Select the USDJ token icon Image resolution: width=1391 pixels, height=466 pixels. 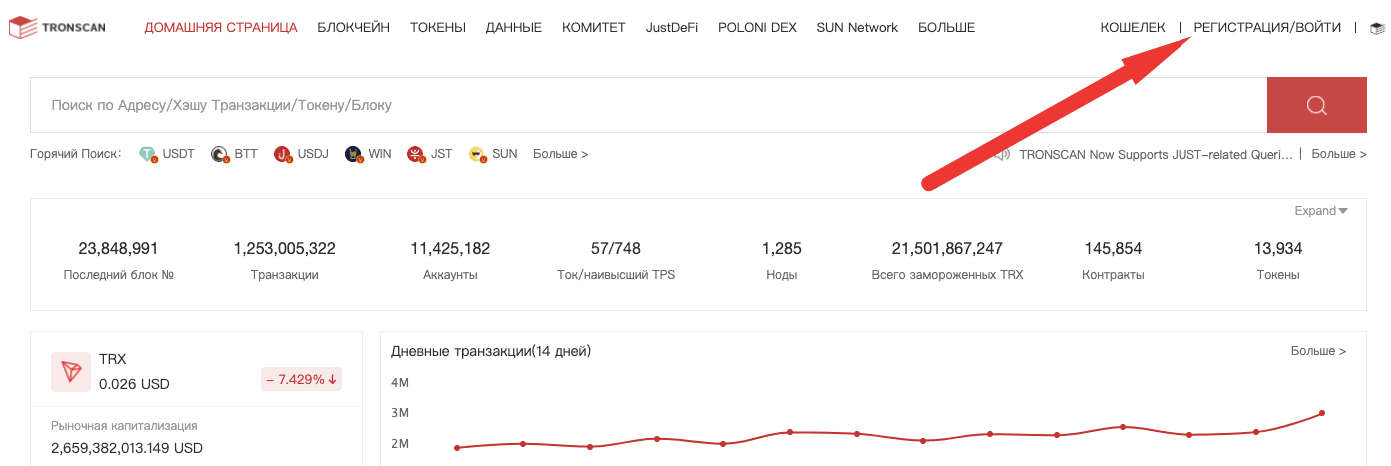tap(283, 155)
